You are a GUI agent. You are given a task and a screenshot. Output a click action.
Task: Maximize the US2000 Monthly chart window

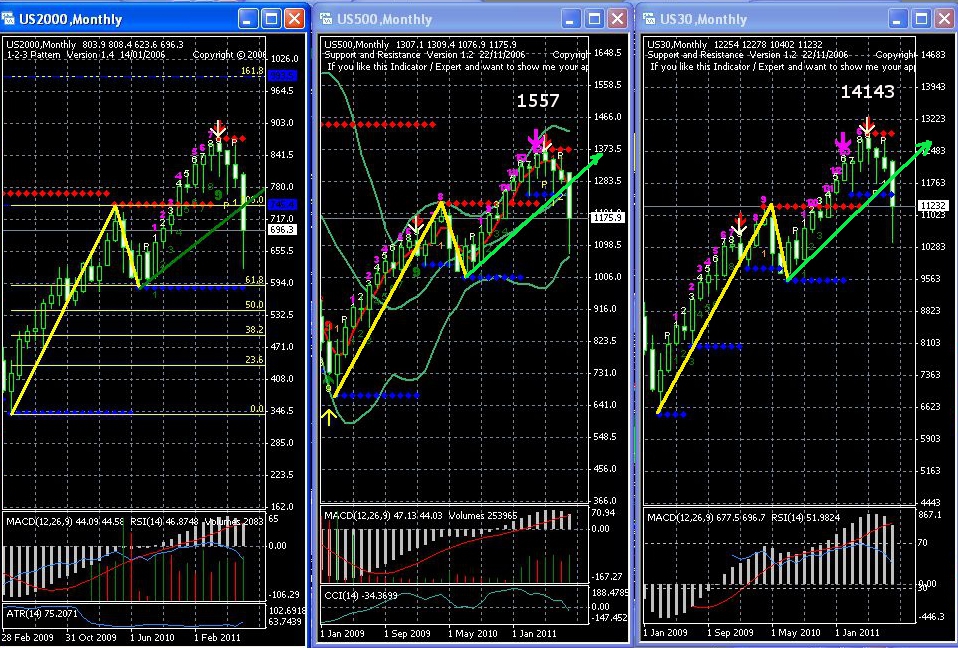point(271,19)
